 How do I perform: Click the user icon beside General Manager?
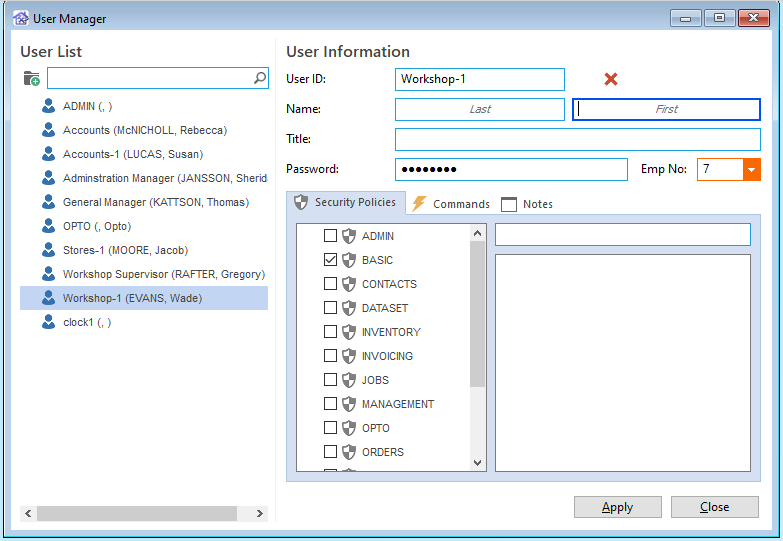(48, 202)
